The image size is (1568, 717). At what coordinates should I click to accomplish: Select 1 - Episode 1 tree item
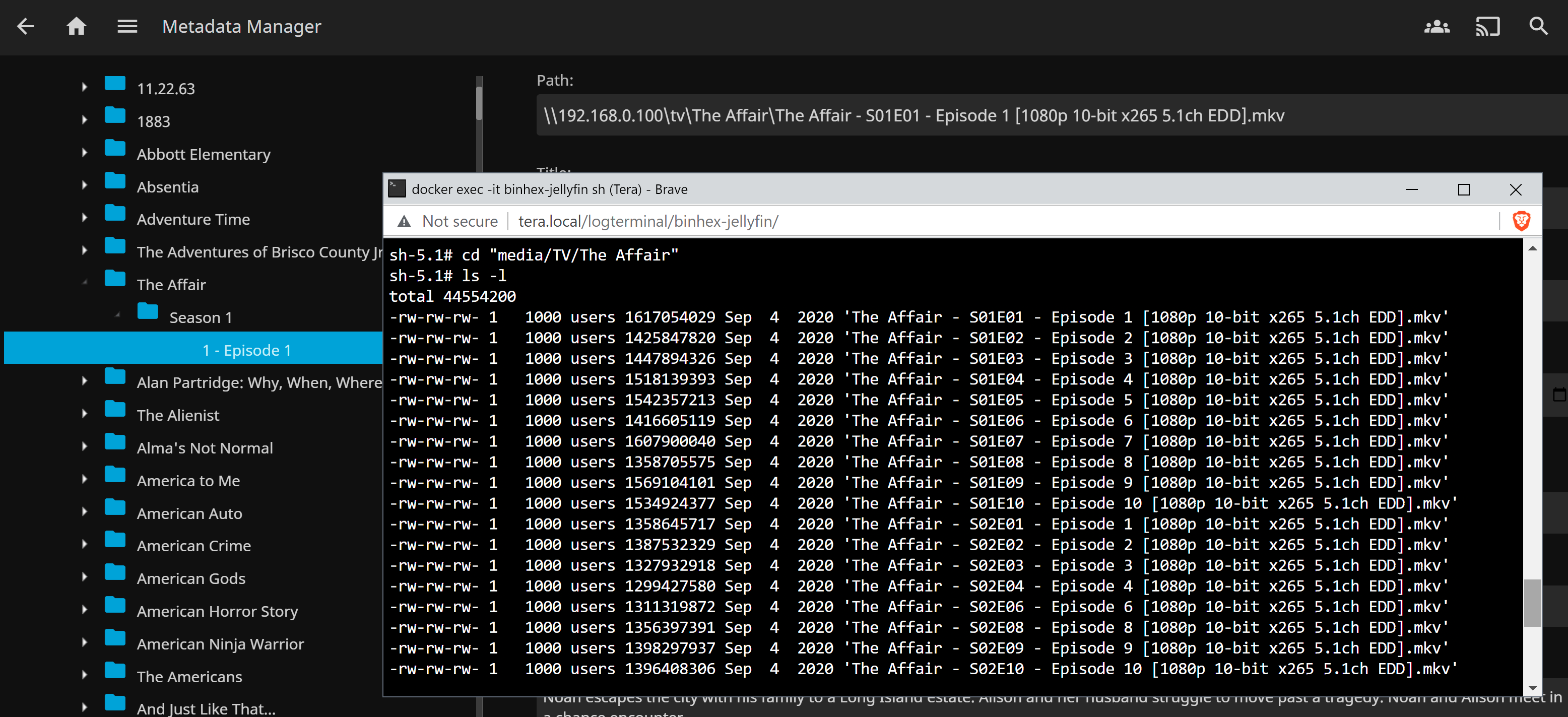click(x=246, y=350)
